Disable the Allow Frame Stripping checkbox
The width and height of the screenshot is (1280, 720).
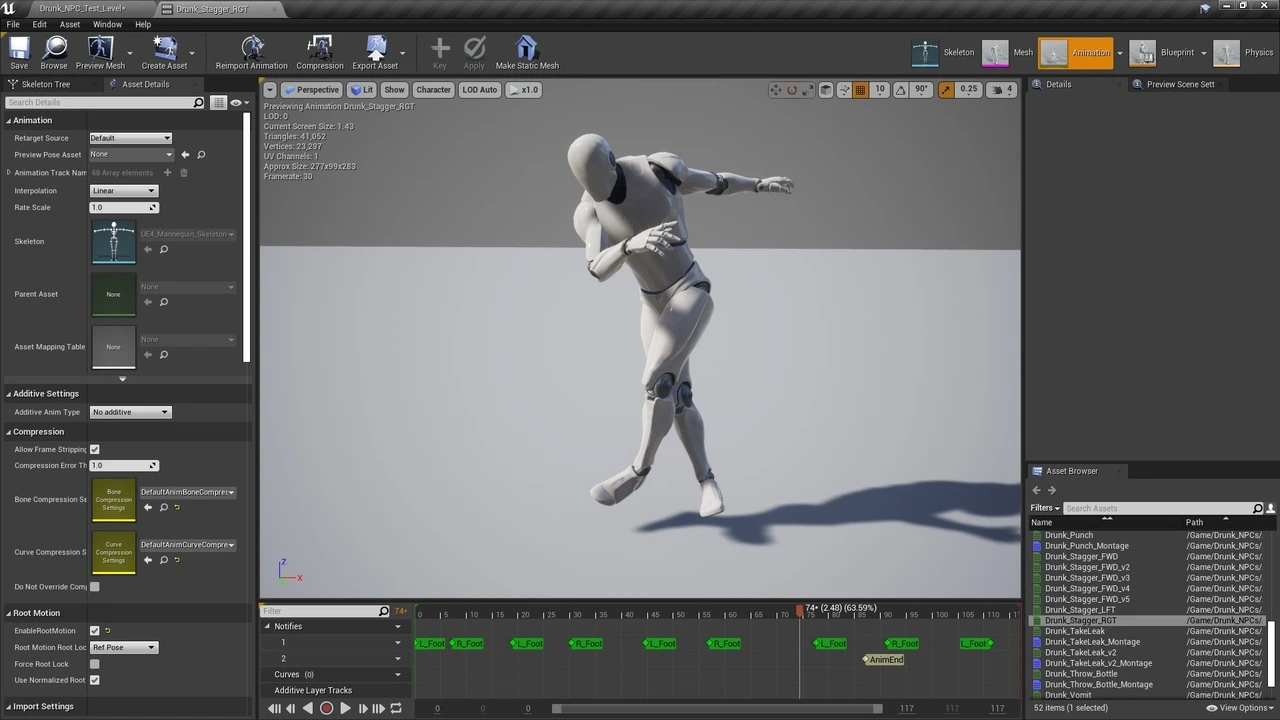coord(95,450)
